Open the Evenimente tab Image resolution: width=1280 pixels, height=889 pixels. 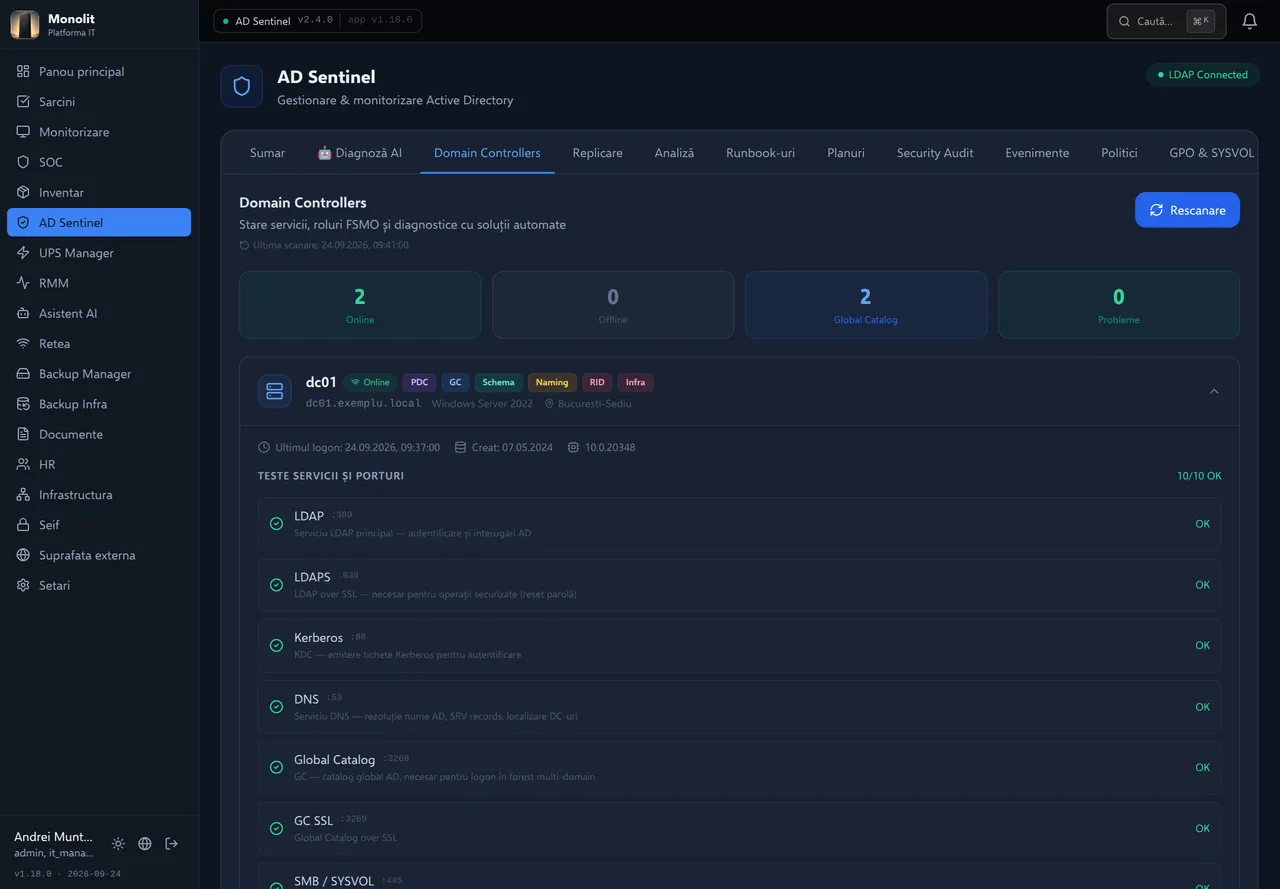pyautogui.click(x=1037, y=153)
